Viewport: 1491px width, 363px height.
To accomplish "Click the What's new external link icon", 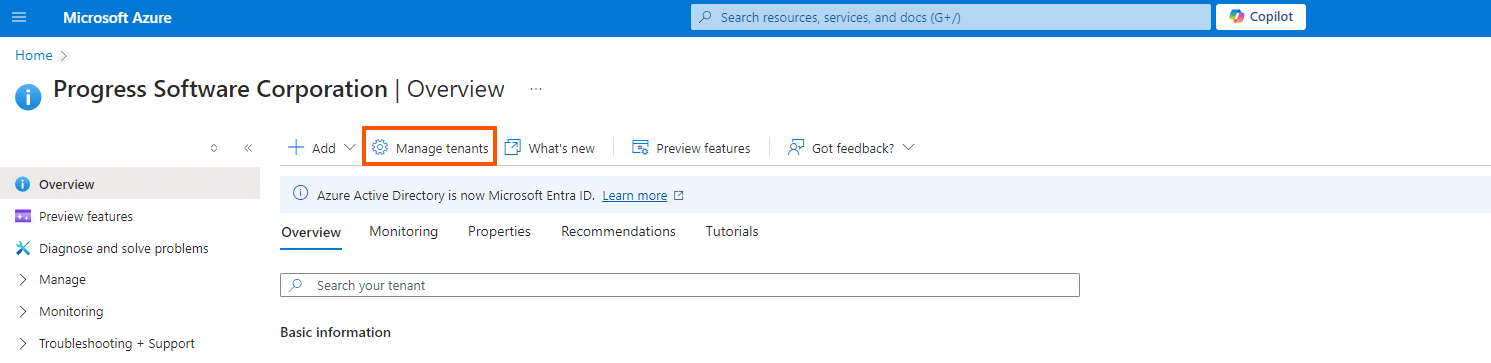I will (x=513, y=148).
